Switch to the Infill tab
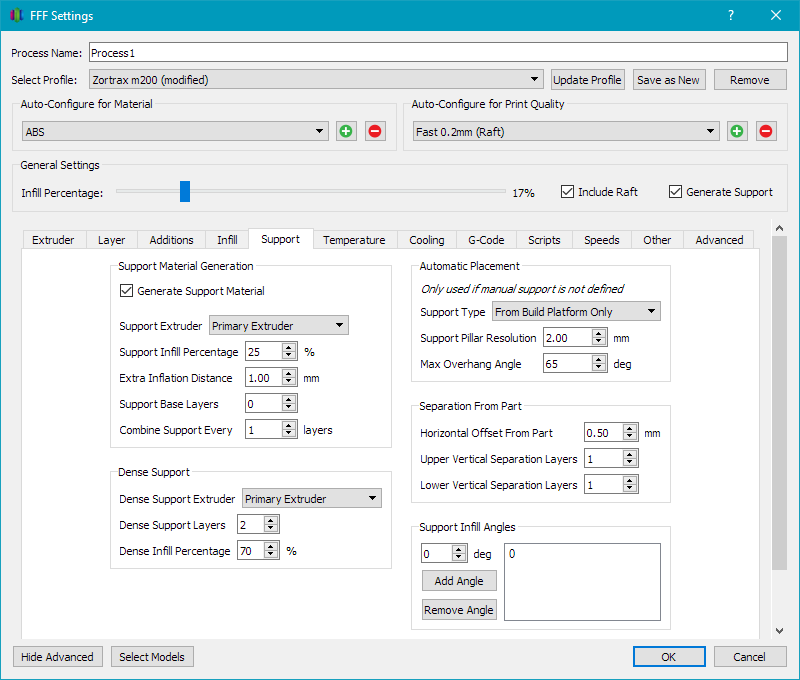This screenshot has width=800, height=680. point(227,240)
